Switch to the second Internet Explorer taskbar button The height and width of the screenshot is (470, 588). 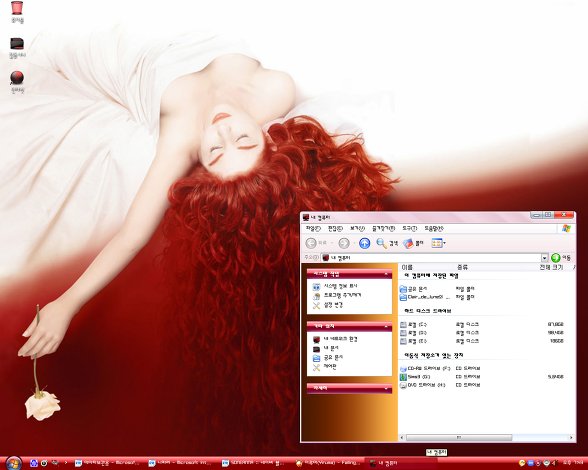click(181, 463)
